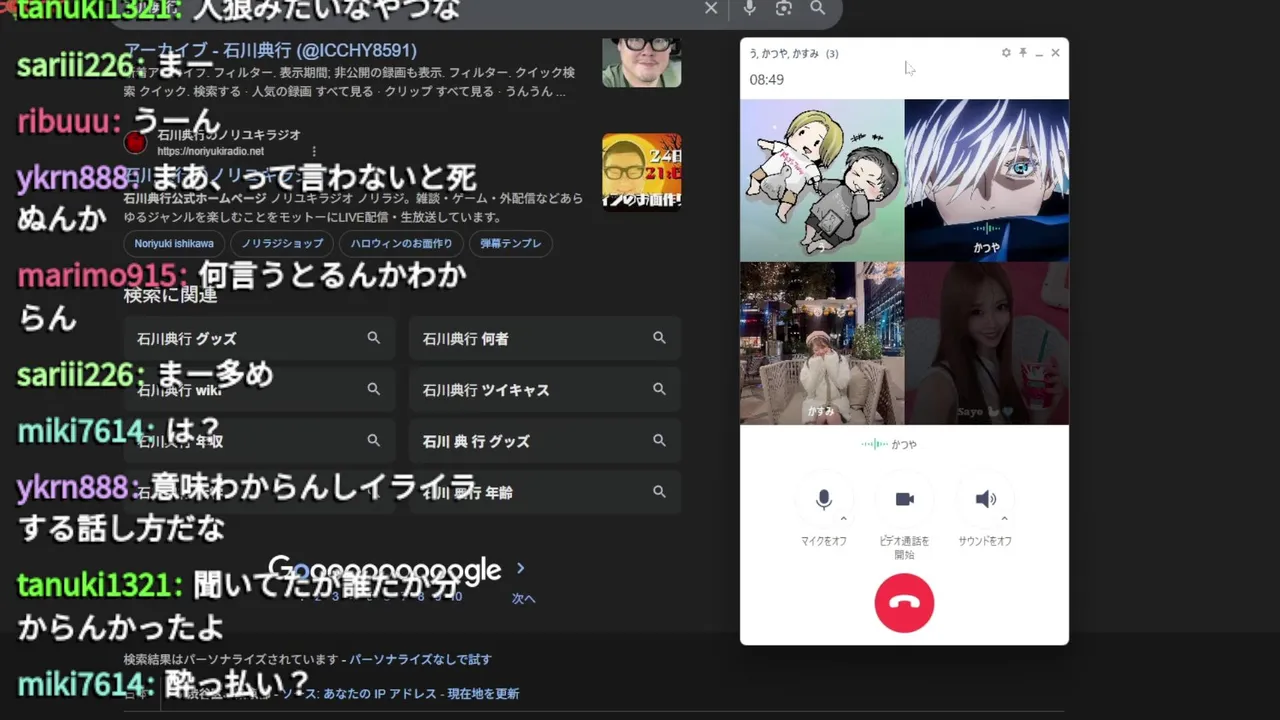
Task: Clear the Google search box text
Action: coord(711,8)
